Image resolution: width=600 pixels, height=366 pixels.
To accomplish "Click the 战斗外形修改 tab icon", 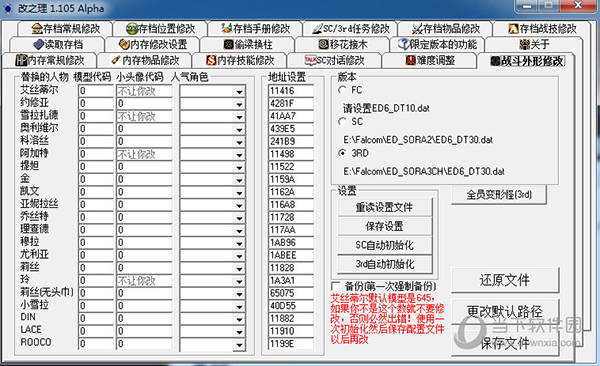I will point(496,61).
